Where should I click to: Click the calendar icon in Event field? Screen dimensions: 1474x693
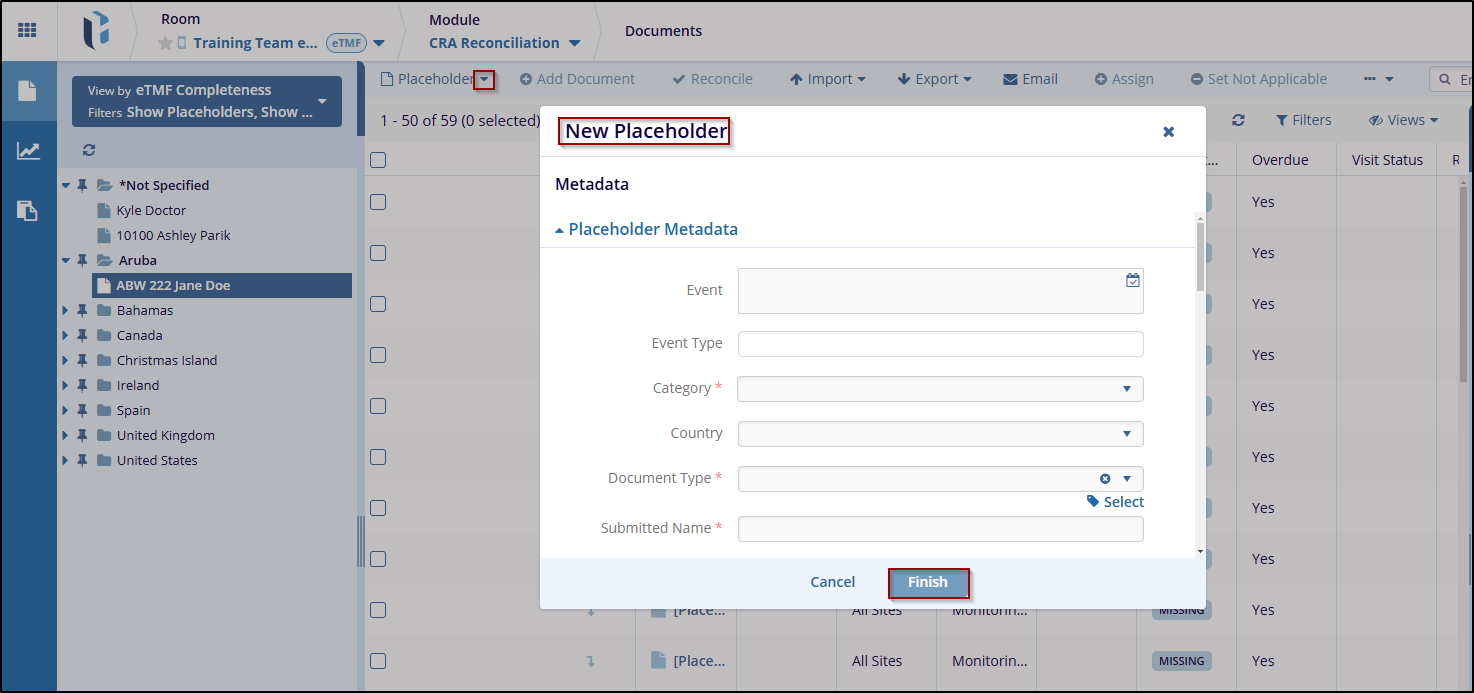click(x=1132, y=281)
